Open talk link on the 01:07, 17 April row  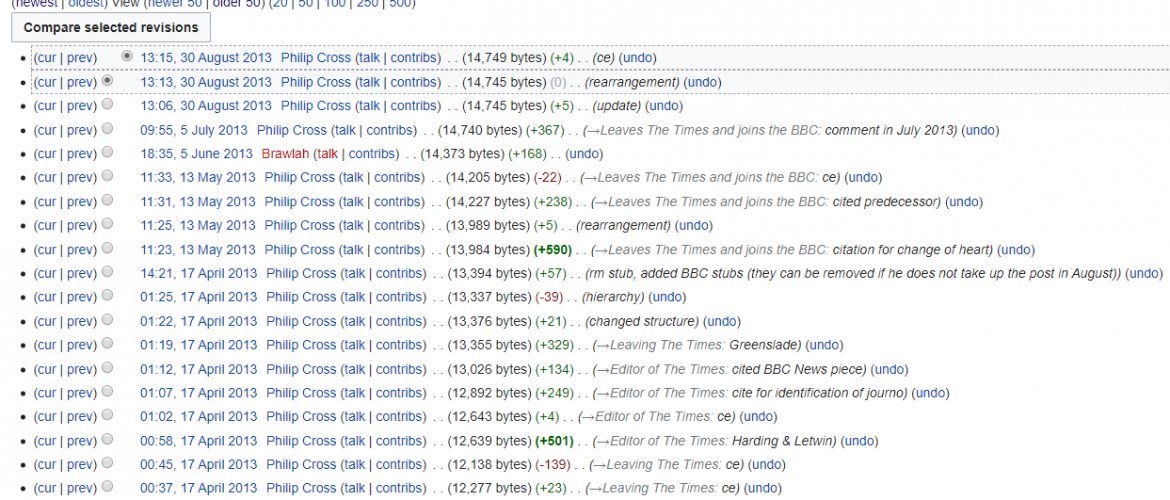tap(354, 393)
